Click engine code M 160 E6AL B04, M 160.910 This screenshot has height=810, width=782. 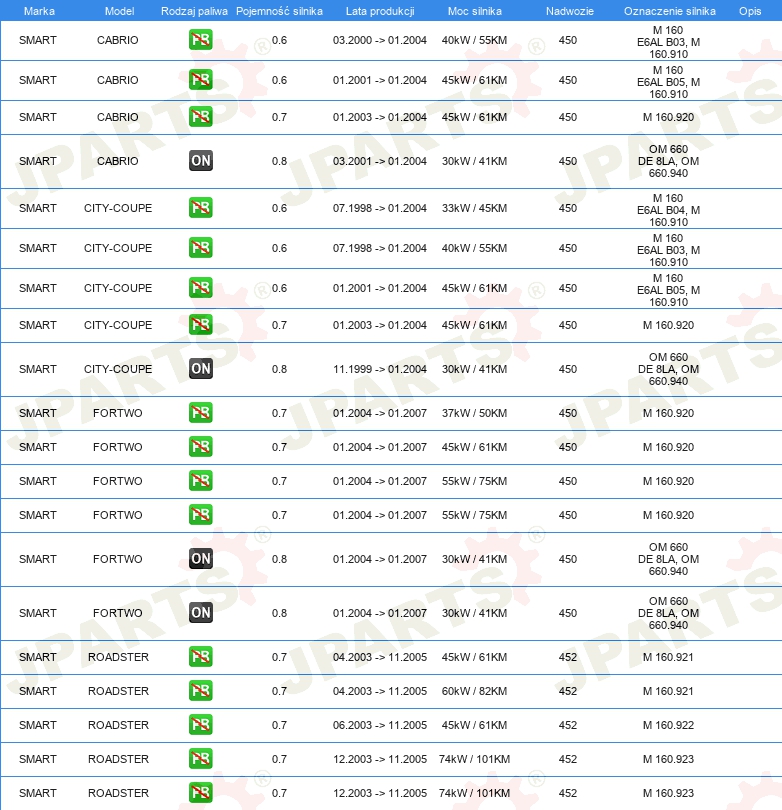pyautogui.click(x=668, y=210)
